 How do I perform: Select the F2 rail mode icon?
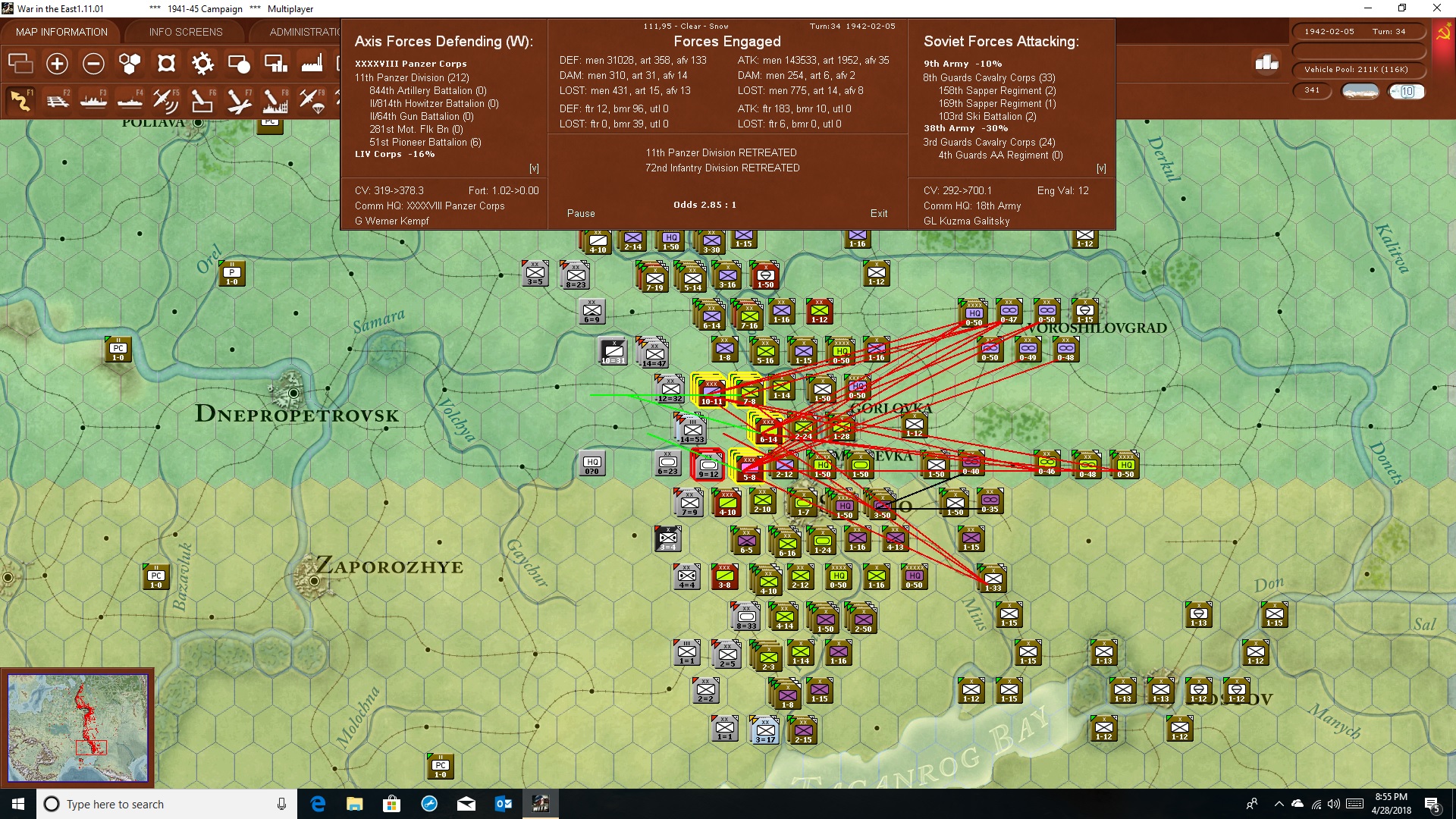tap(58, 101)
